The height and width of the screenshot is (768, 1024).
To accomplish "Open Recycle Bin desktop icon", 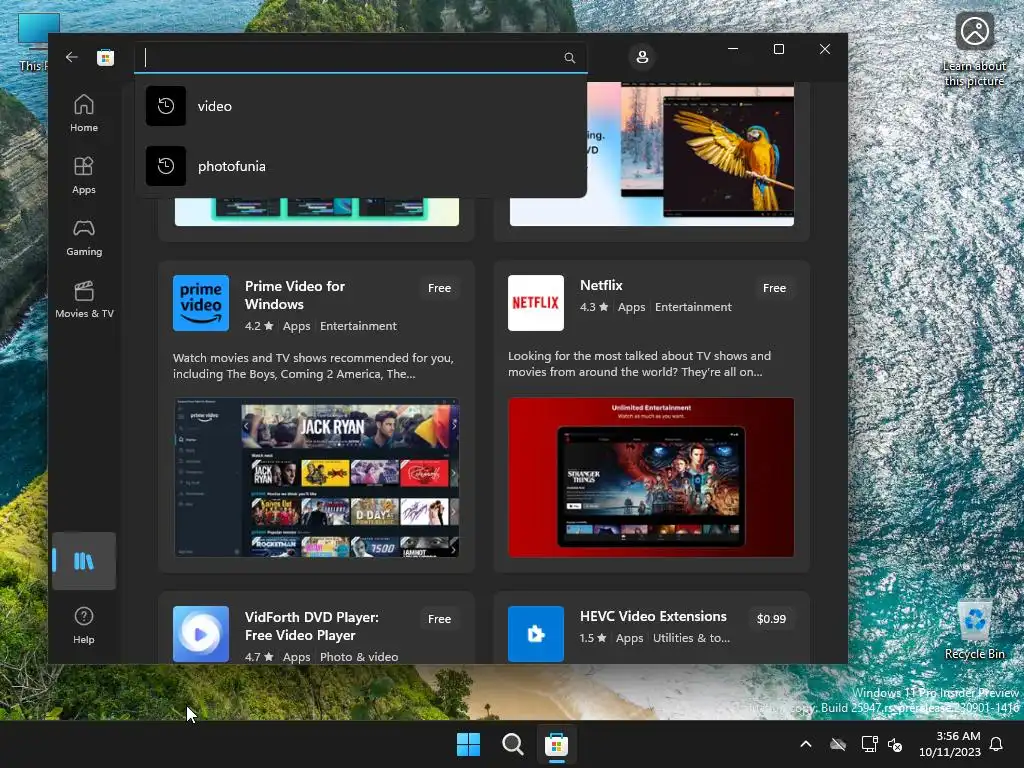I will point(974,629).
